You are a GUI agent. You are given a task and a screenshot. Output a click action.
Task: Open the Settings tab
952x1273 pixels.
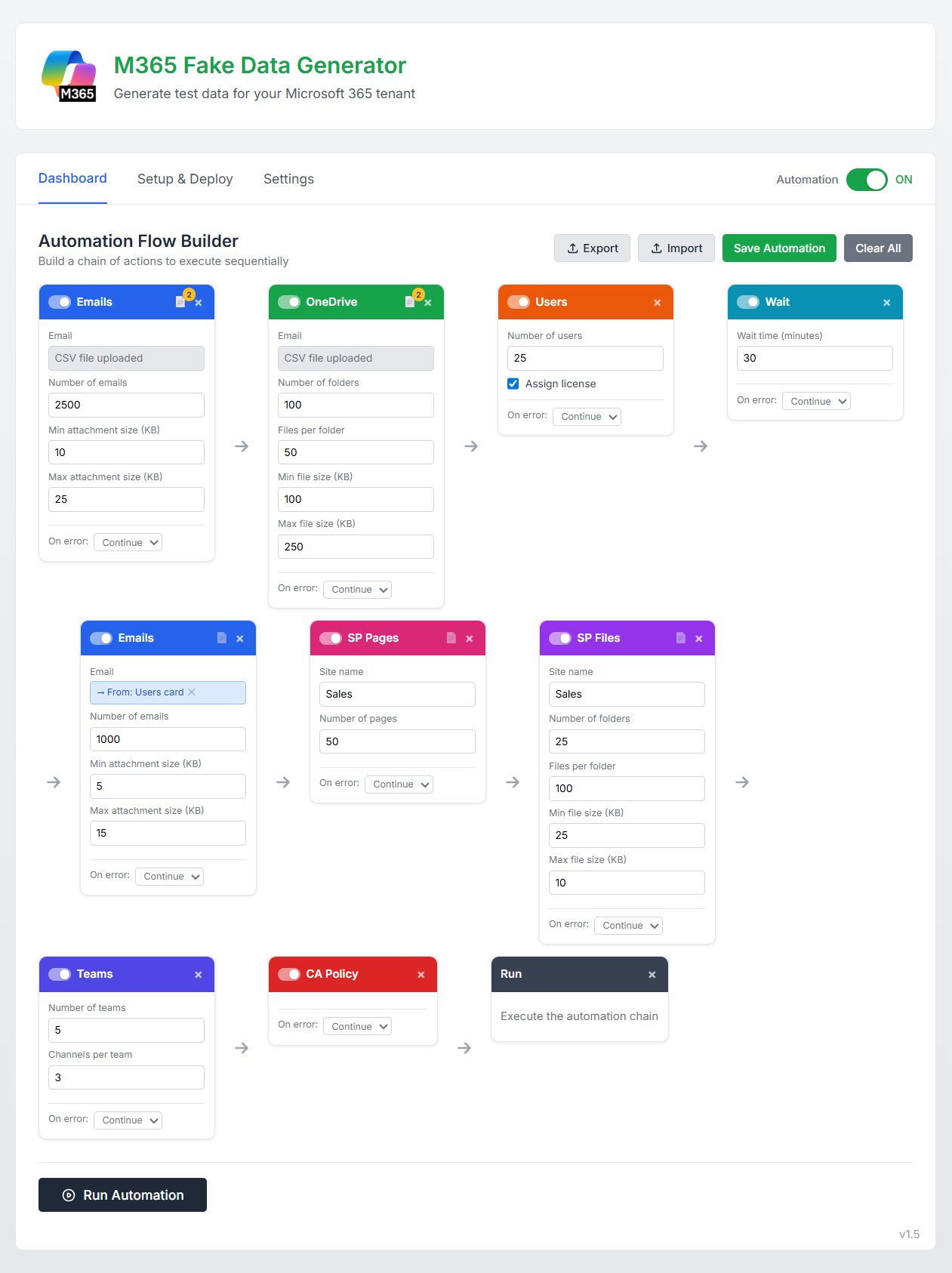(x=288, y=179)
